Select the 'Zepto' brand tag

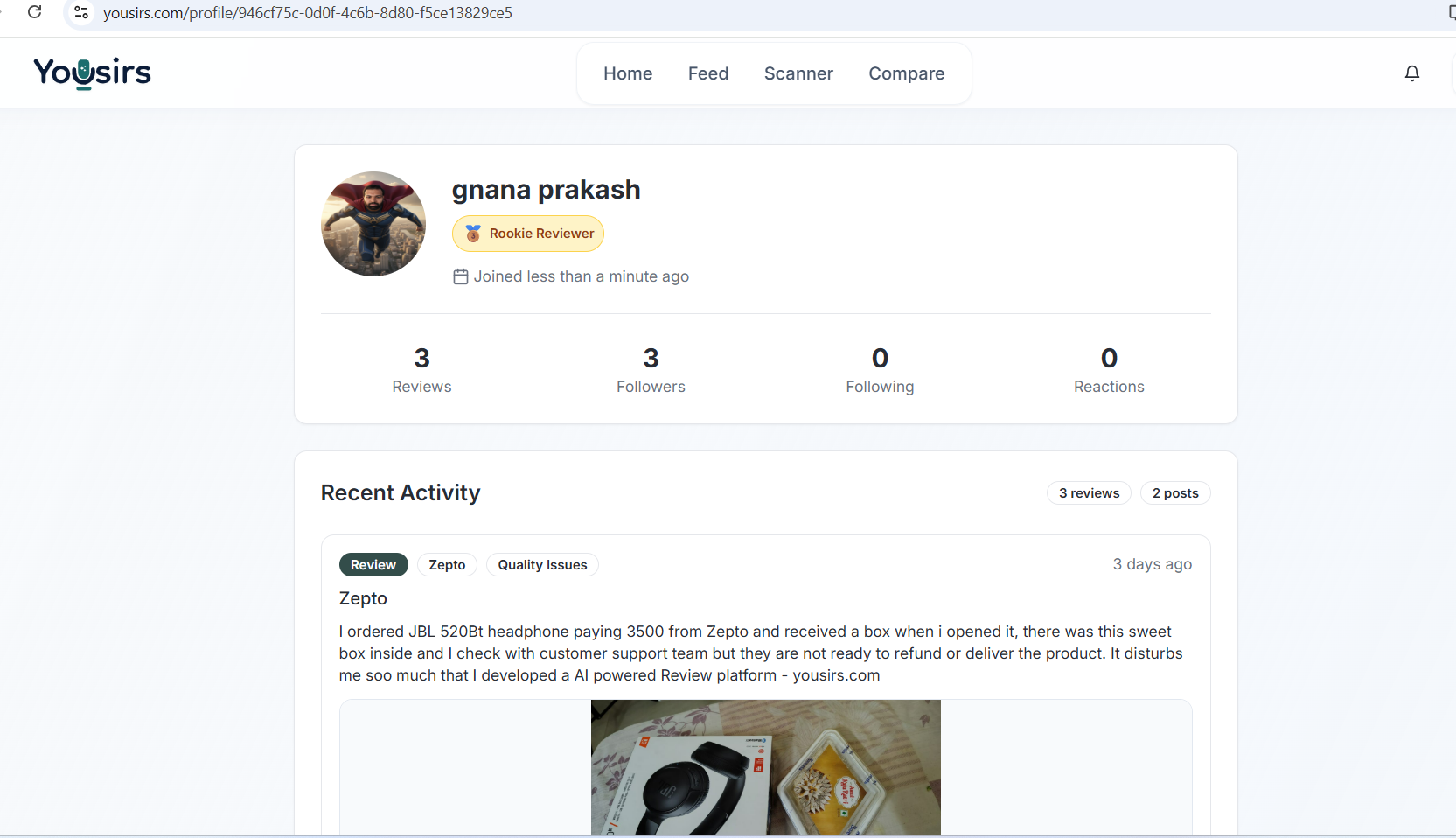(447, 565)
